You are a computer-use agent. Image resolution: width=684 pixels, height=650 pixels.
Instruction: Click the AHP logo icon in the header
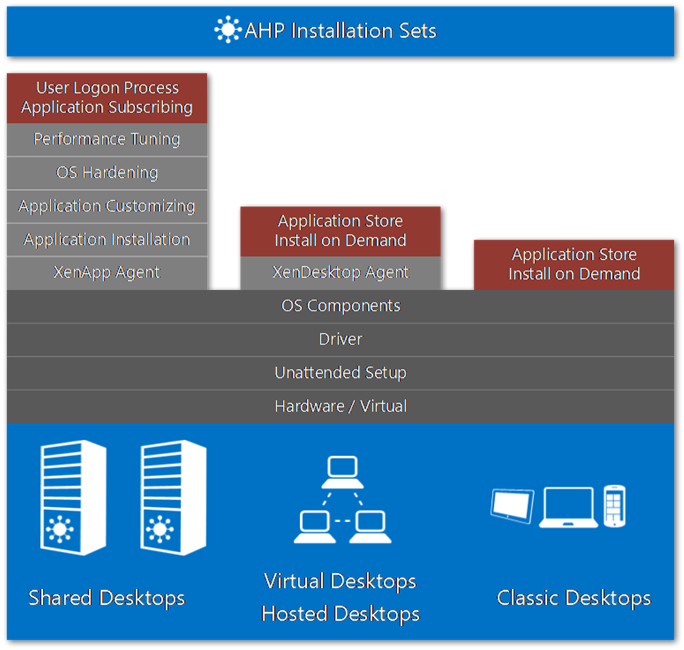228,30
